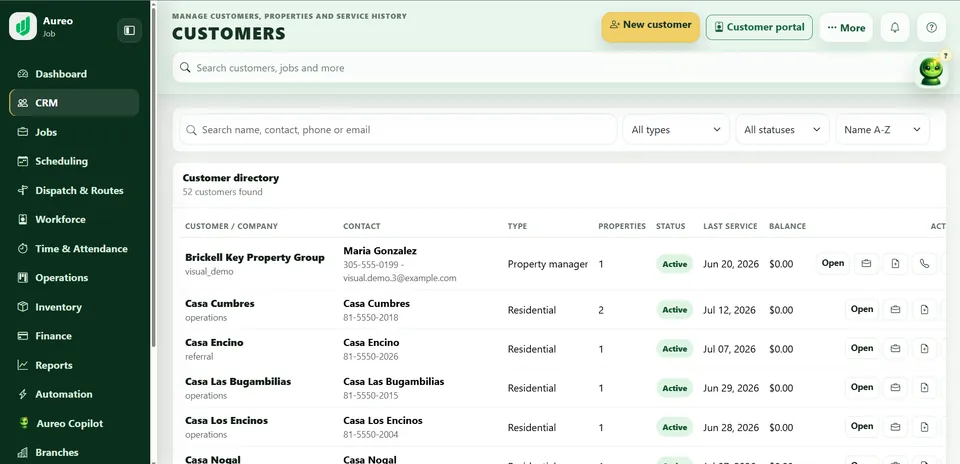Click the Active badge in Casa Encino row
Viewport: 960px width, 464px height.
pyautogui.click(x=675, y=349)
